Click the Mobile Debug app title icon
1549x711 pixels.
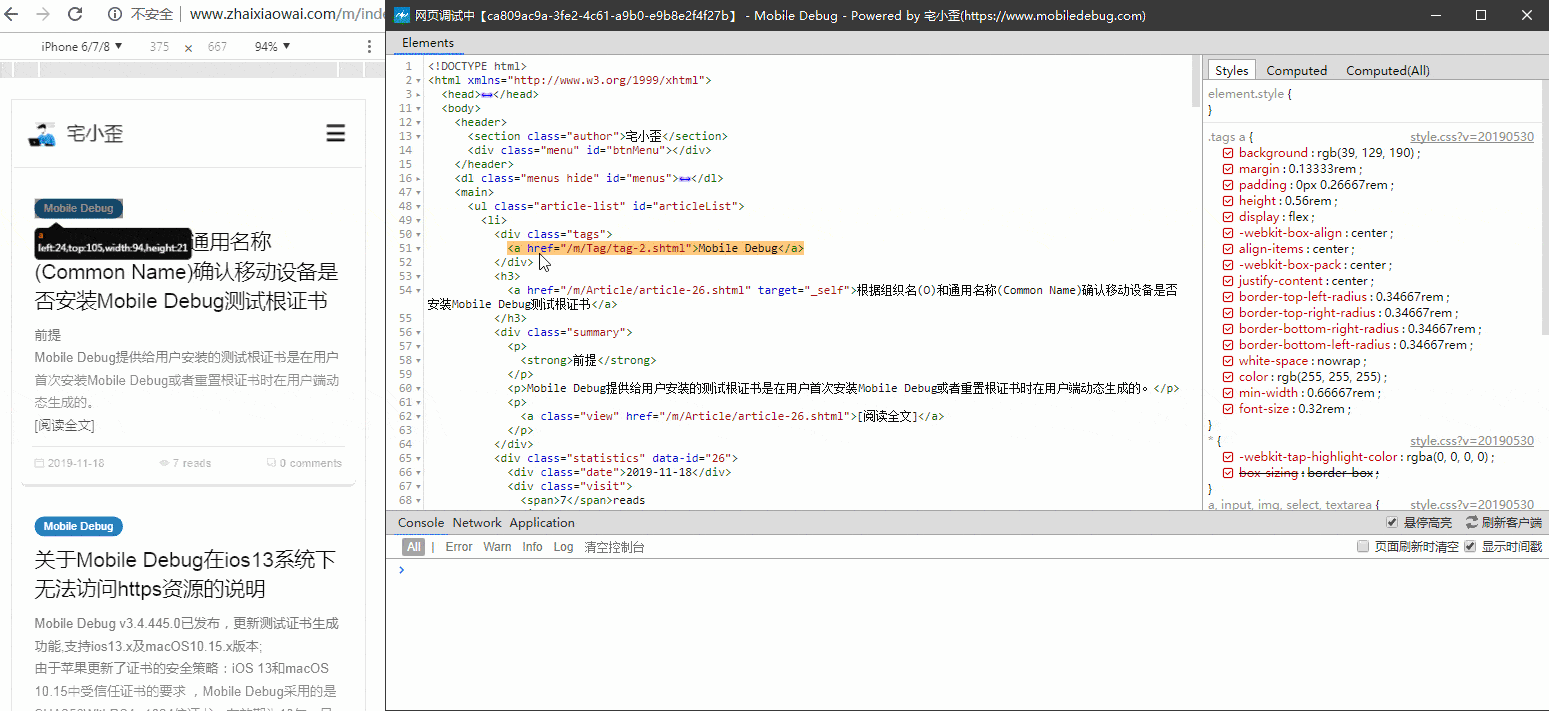pyautogui.click(x=401, y=15)
